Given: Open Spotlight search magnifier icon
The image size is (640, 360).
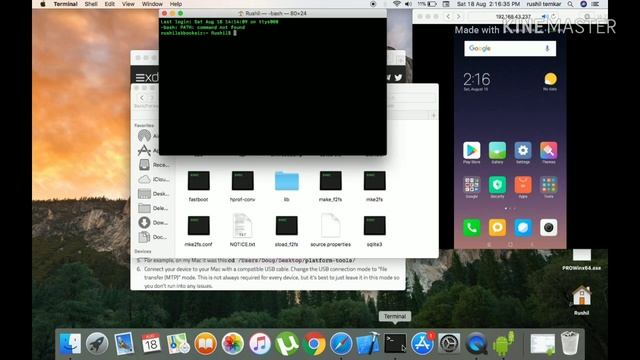Looking at the screenshot, I should (x=570, y=4).
